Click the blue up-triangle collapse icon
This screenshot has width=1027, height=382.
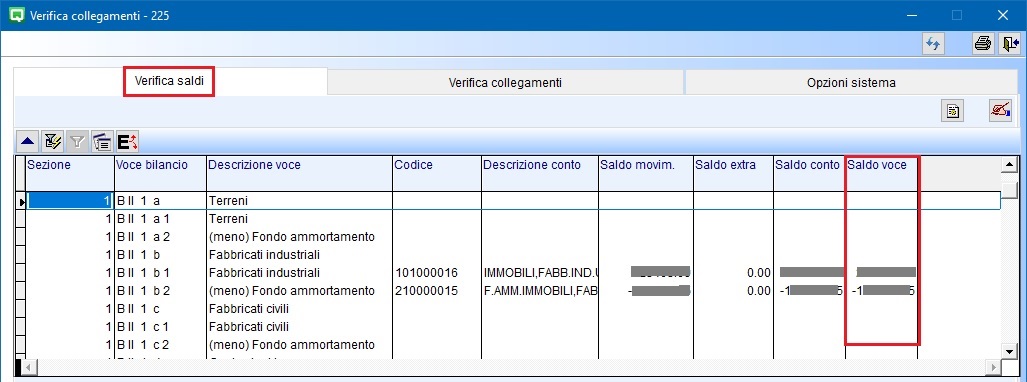click(x=28, y=141)
